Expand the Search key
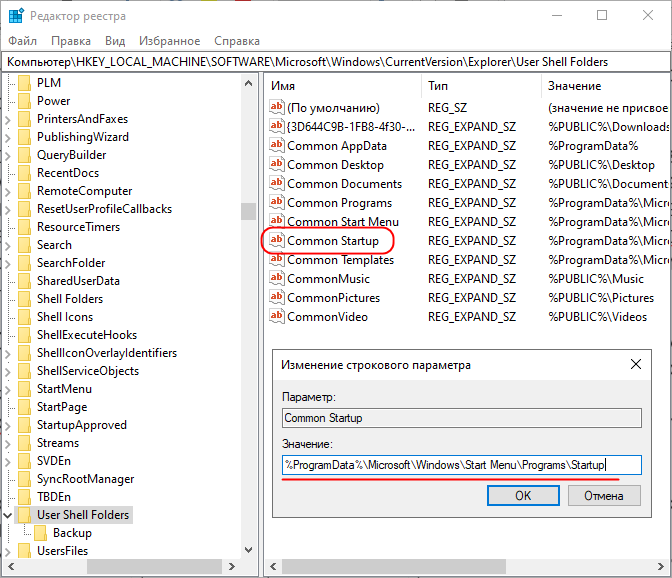 click(x=8, y=246)
